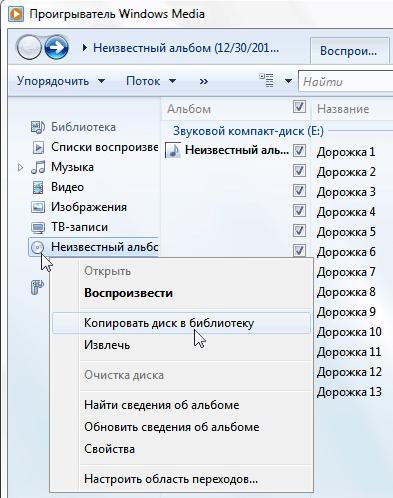
Task: Click the Найти search field
Action: click(x=346, y=81)
